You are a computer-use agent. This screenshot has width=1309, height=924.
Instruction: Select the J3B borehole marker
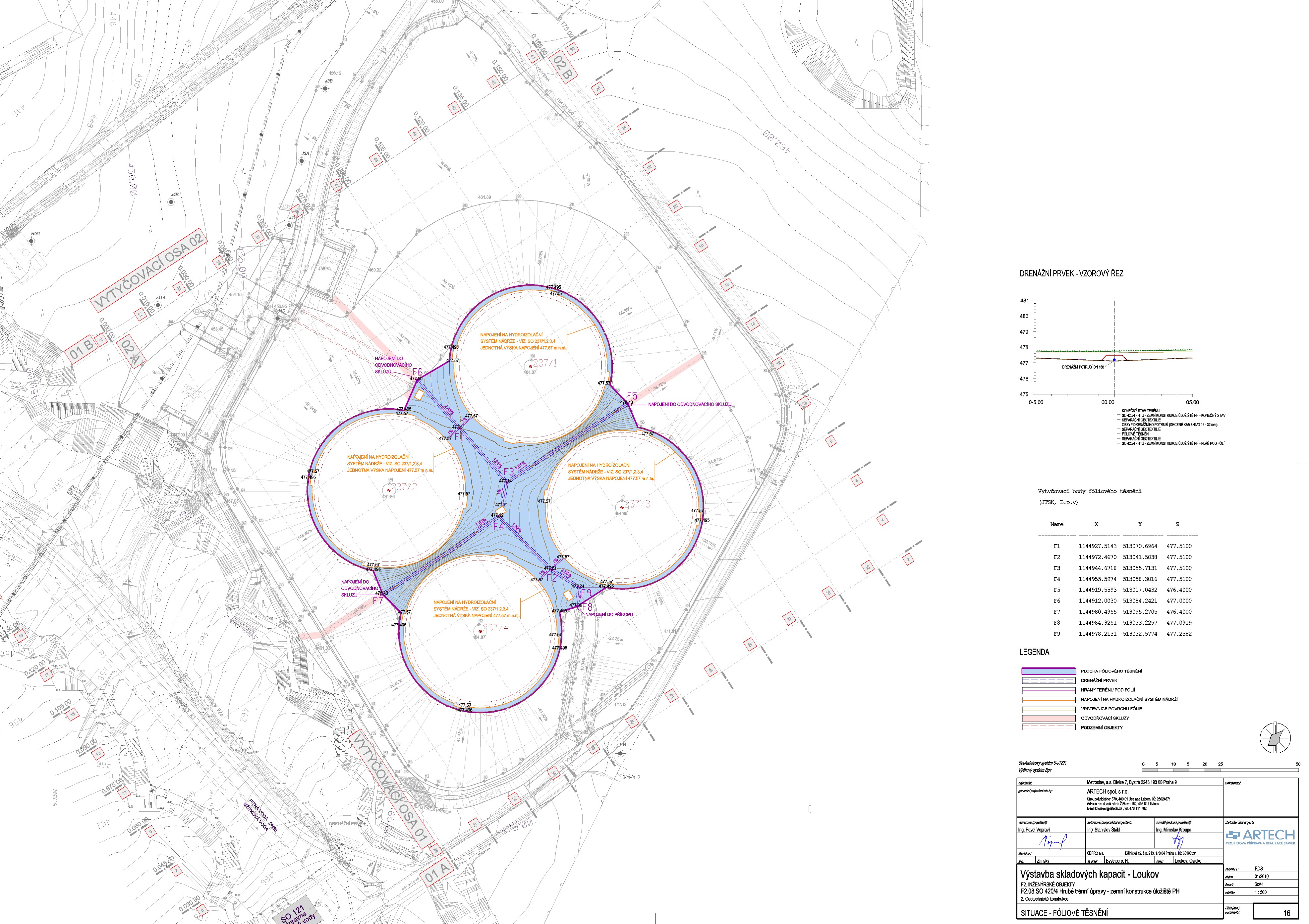[325, 88]
